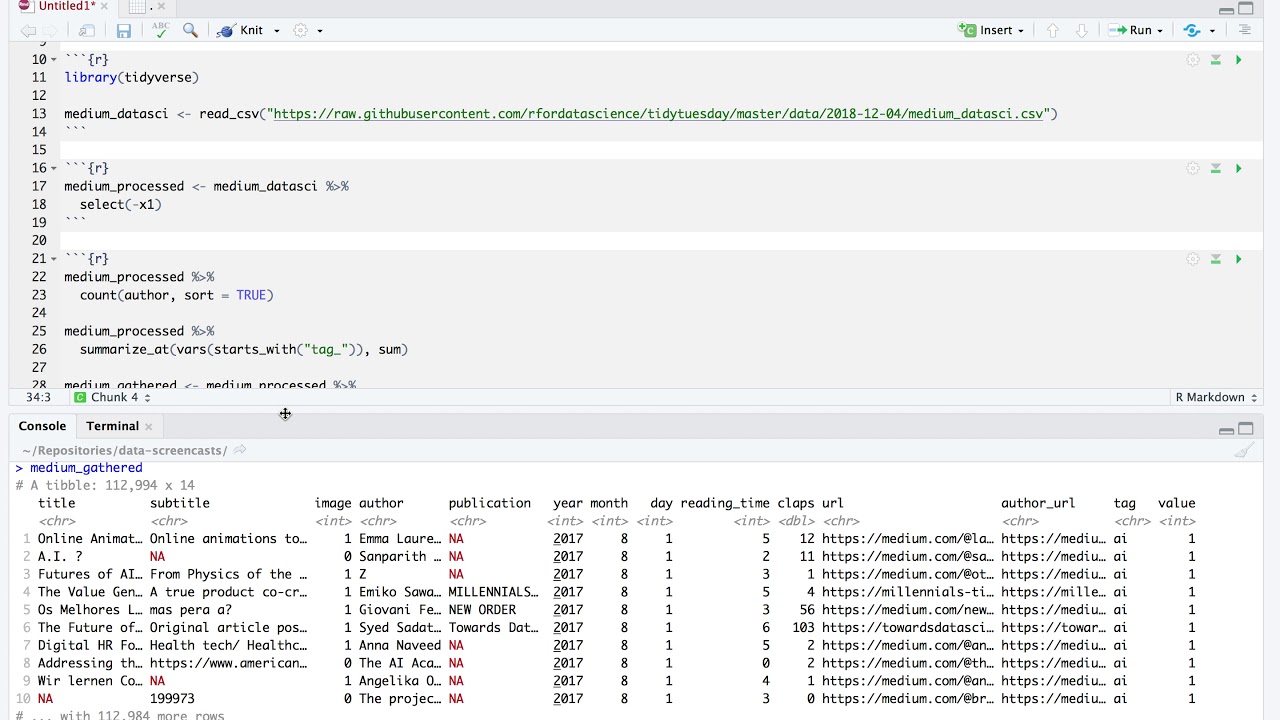1280x720 pixels.
Task: Run all chunks above line 16 chunk
Action: click(x=1216, y=169)
